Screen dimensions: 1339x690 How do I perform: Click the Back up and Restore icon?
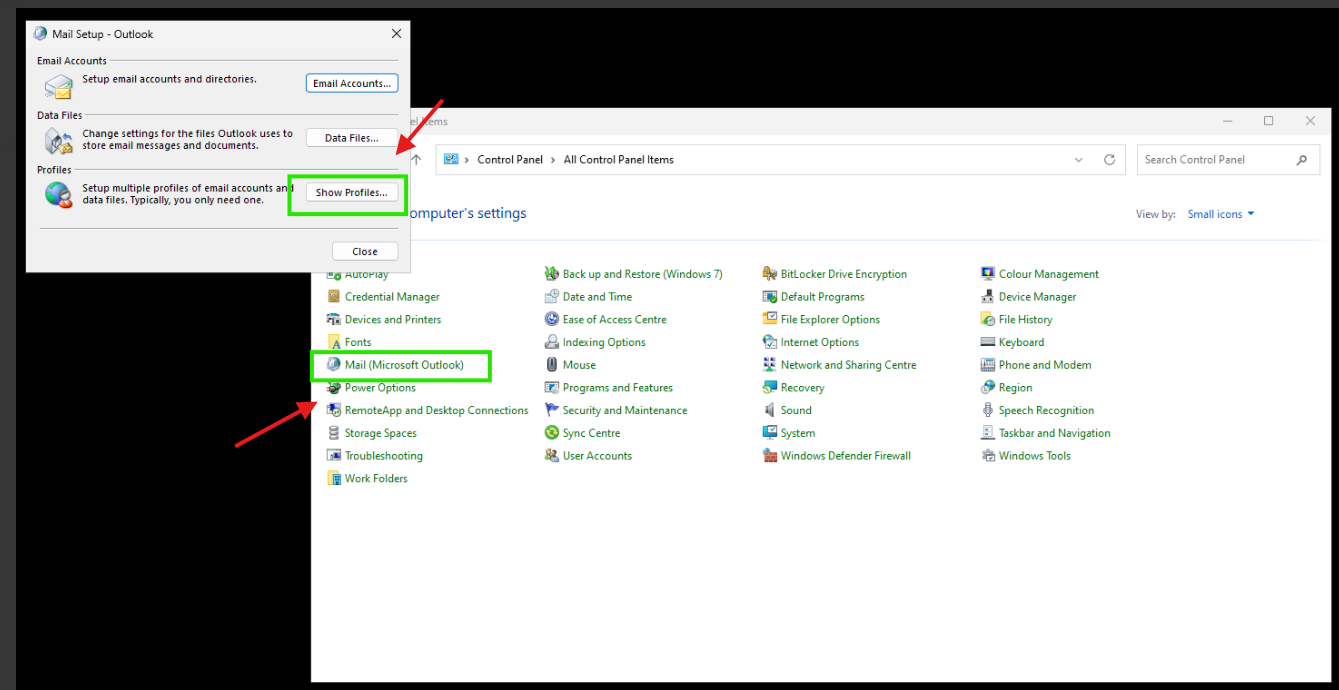(552, 274)
